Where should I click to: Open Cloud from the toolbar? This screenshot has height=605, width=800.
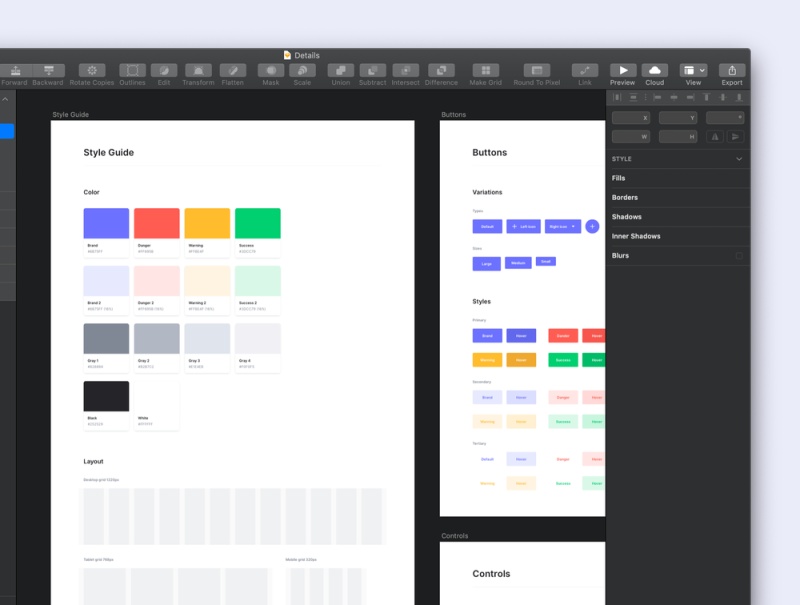(x=654, y=70)
